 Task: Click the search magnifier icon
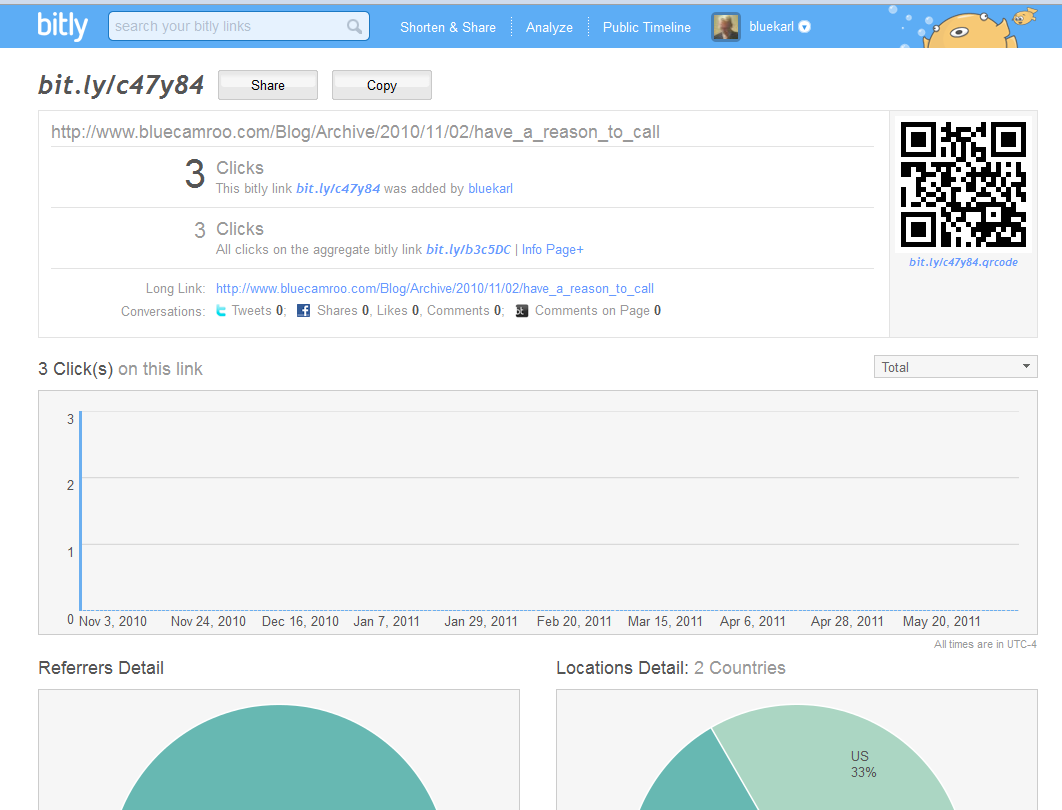pyautogui.click(x=354, y=26)
